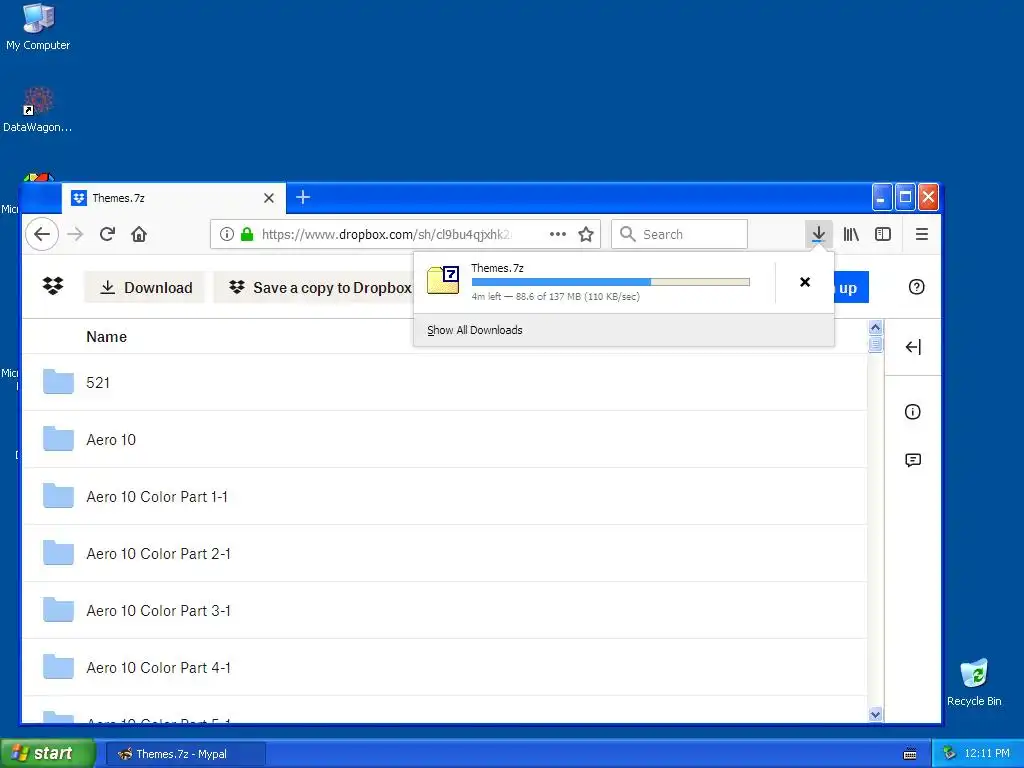Select Themes.7z - Mypal taskbar item
This screenshot has height=768, width=1024.
(x=184, y=754)
